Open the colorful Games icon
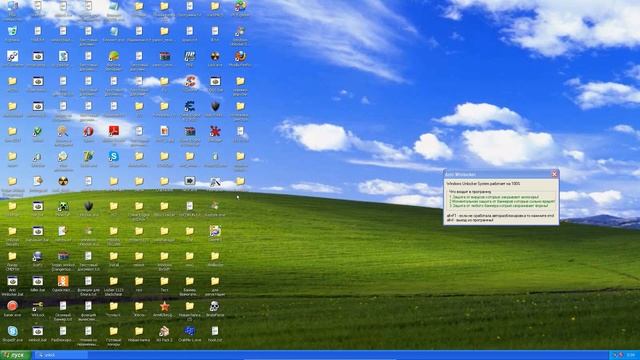640x360 pixels. tap(215, 231)
